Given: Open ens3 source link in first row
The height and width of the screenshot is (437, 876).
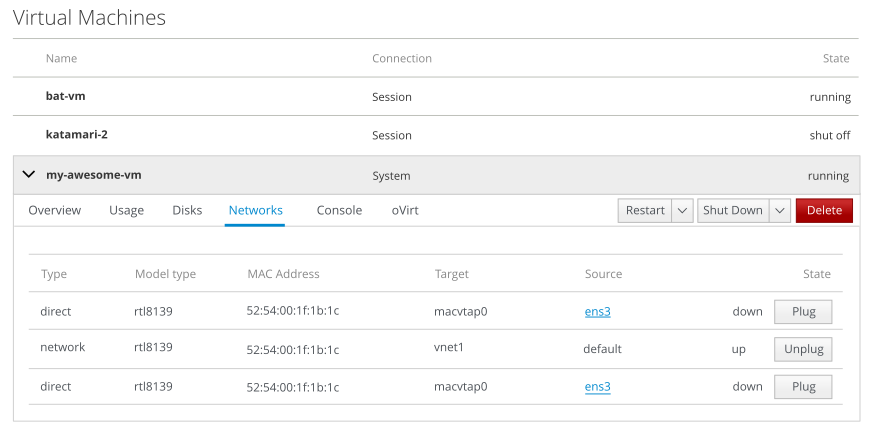Looking at the screenshot, I should (597, 312).
